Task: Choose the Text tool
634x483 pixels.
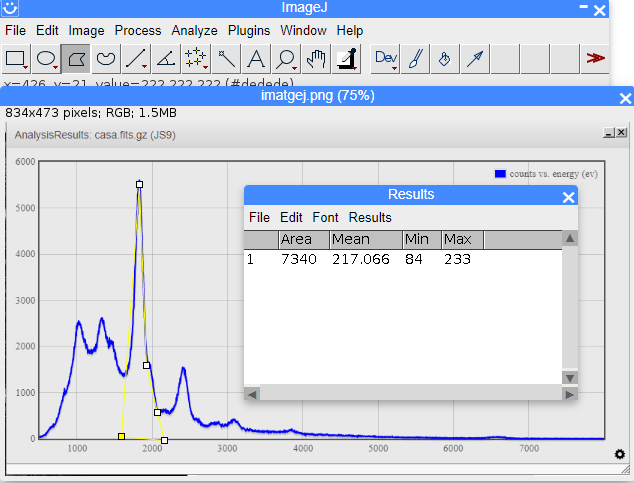Action: [257, 59]
